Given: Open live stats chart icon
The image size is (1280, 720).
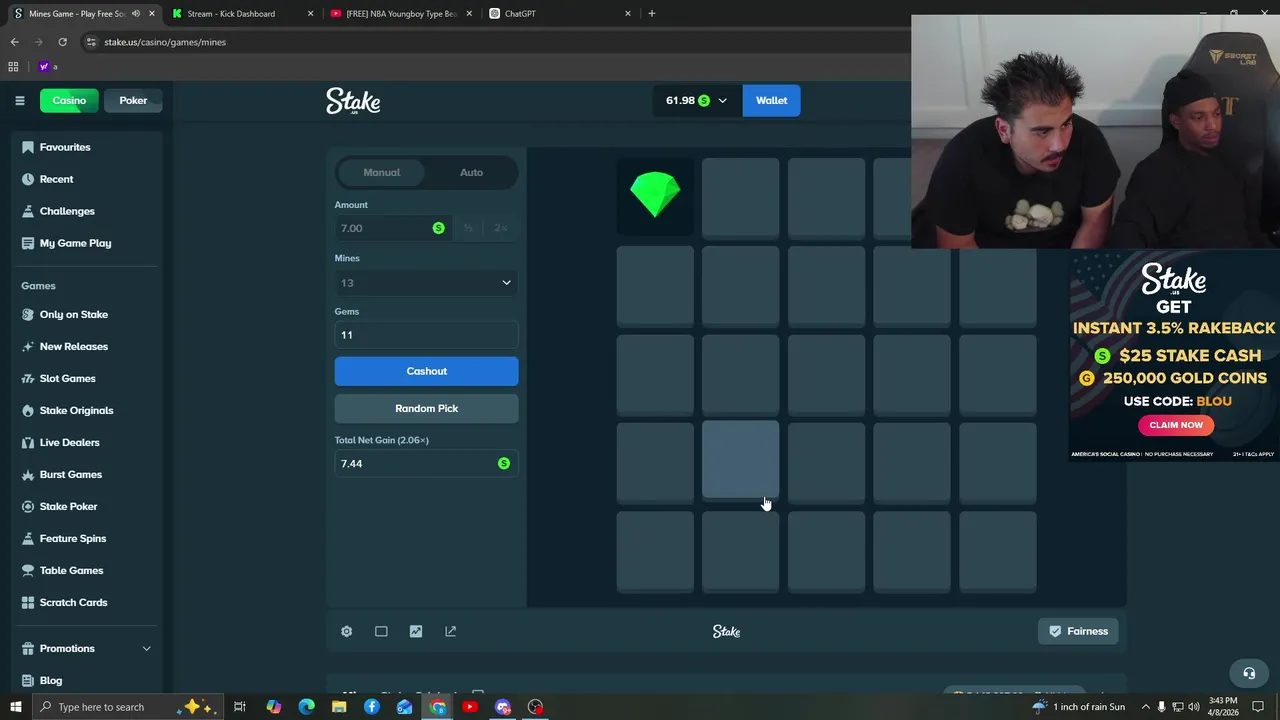Looking at the screenshot, I should tap(416, 631).
